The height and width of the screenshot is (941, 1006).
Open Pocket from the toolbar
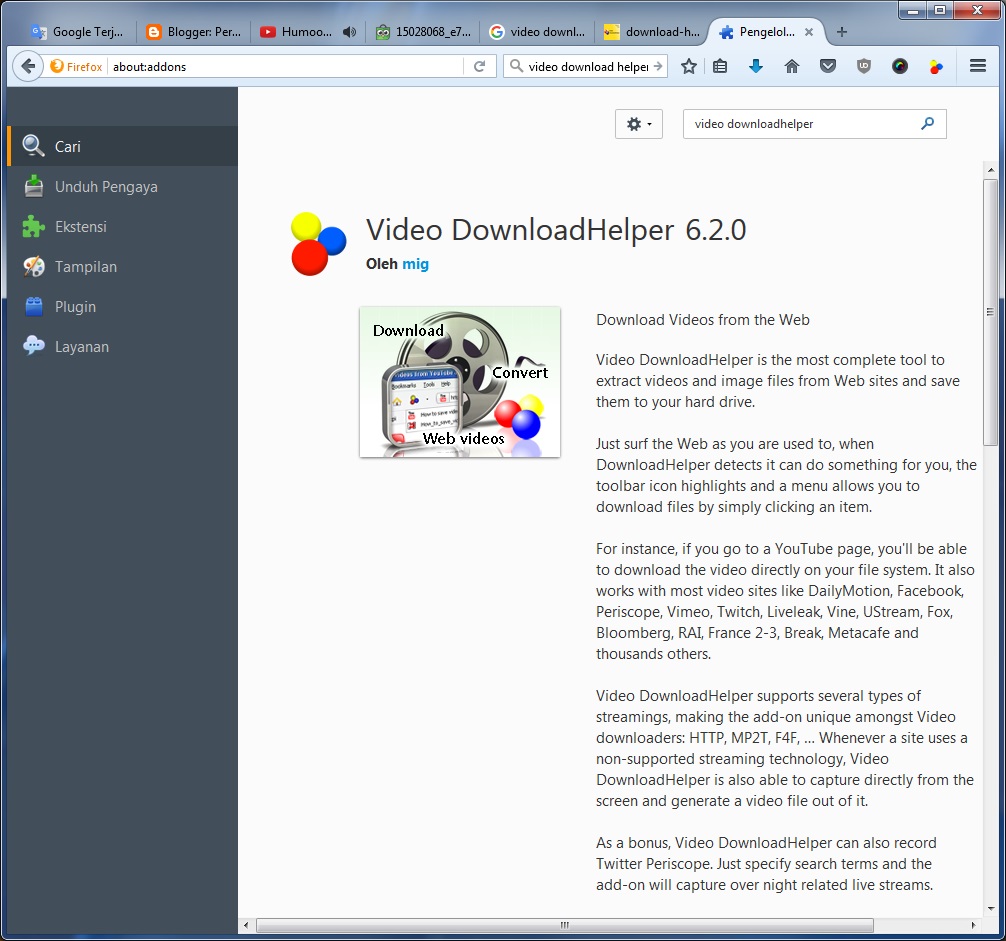[827, 66]
